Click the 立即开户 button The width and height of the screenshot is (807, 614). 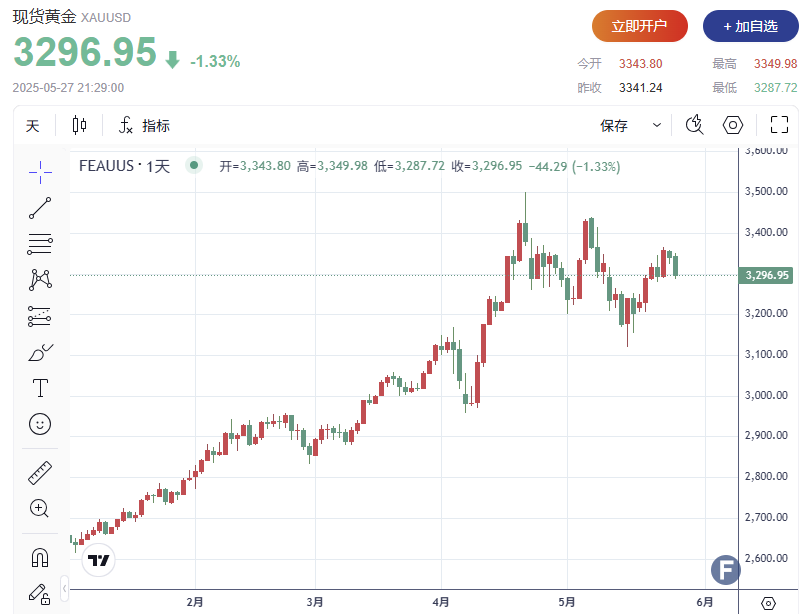[639, 26]
